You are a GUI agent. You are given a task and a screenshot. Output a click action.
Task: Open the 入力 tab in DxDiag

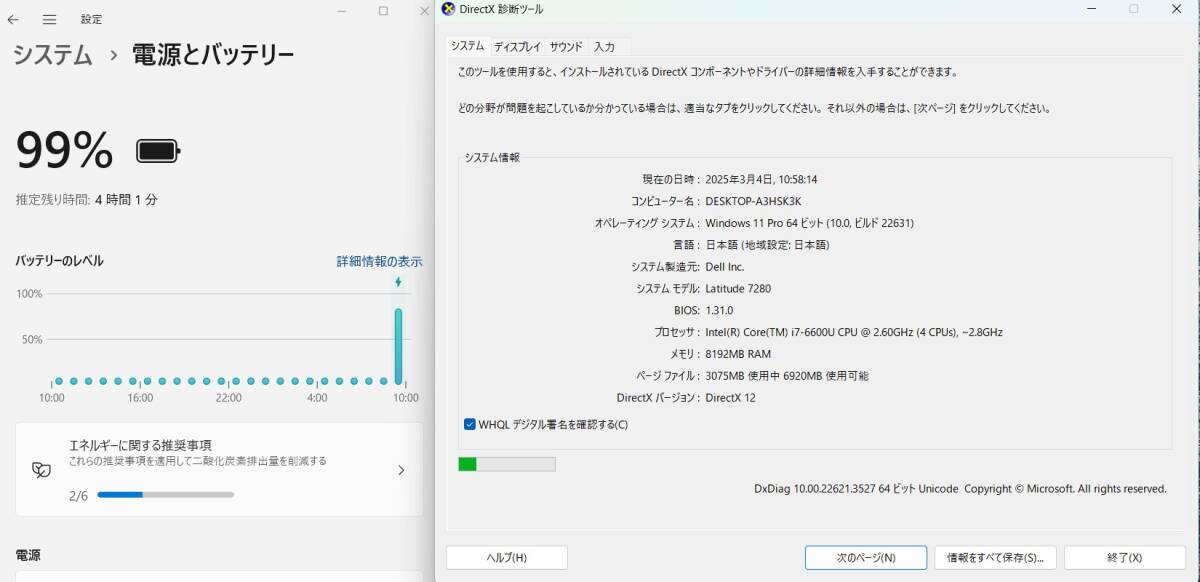click(x=606, y=46)
